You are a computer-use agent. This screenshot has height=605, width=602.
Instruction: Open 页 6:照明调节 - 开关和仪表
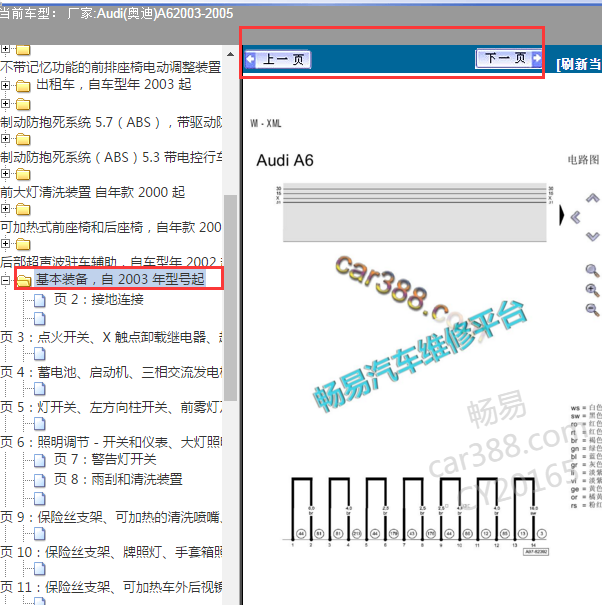click(111, 443)
